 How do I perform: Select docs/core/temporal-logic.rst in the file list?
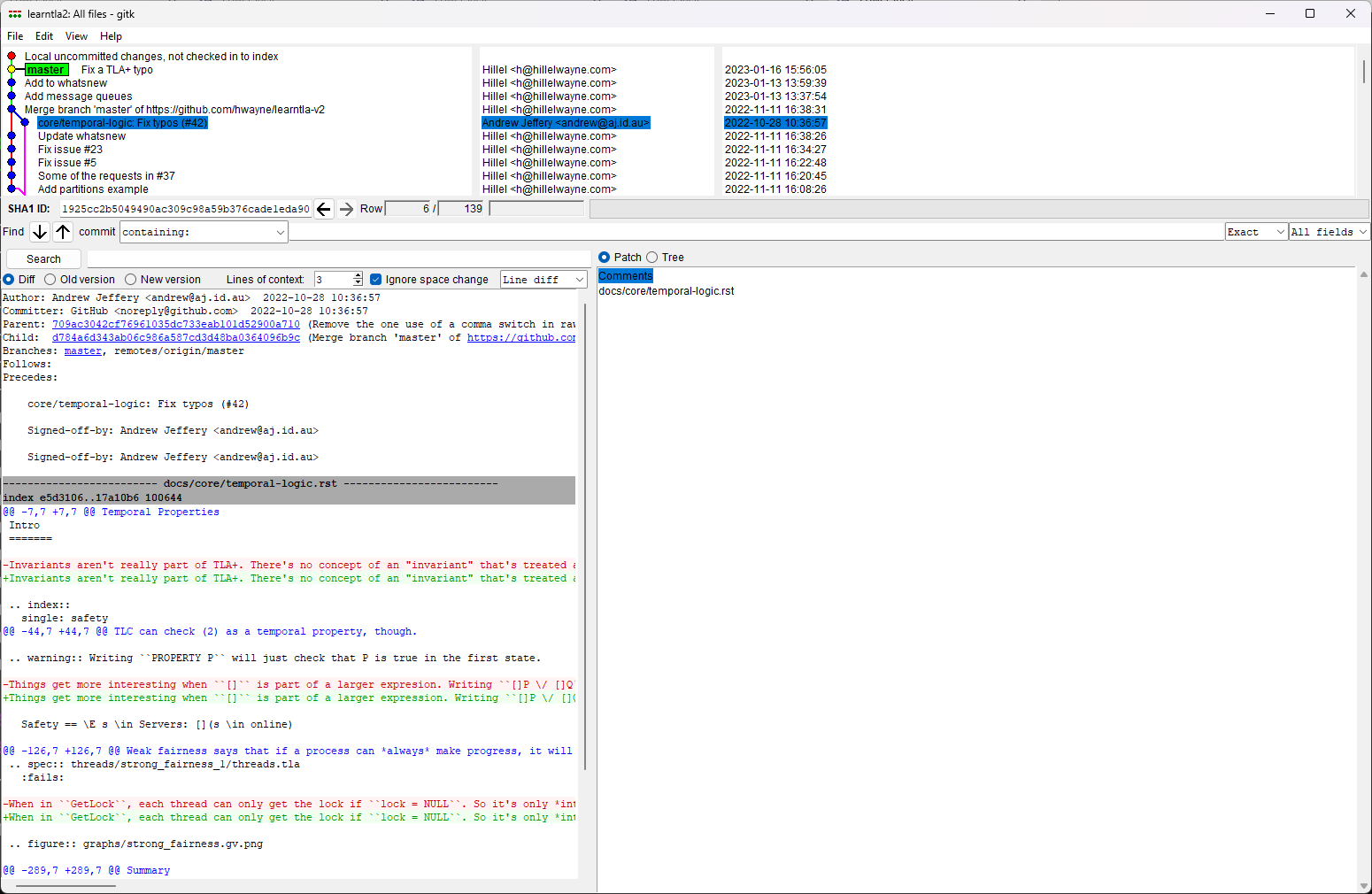coord(667,290)
